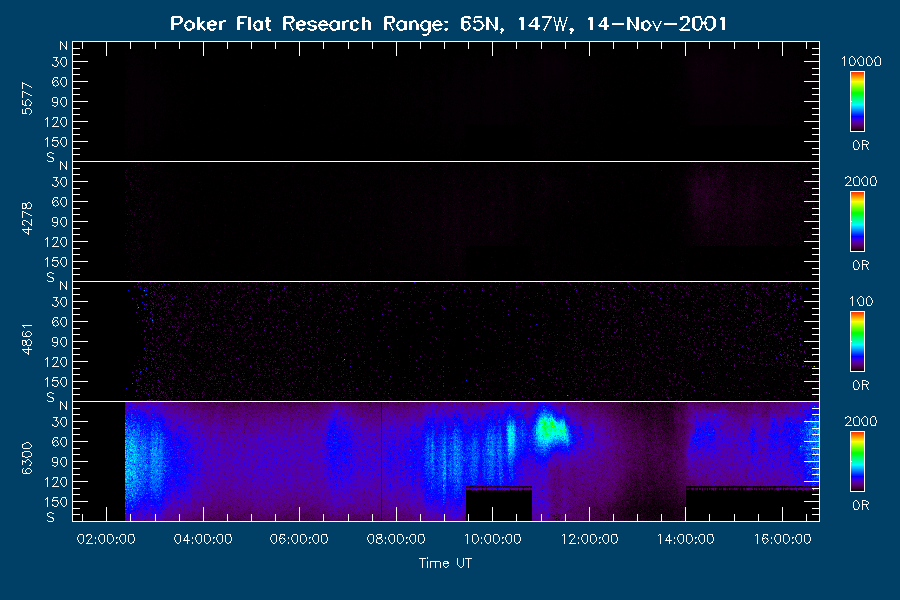Click the 14:00:00 time tick label
900x600 pixels.
tap(686, 539)
